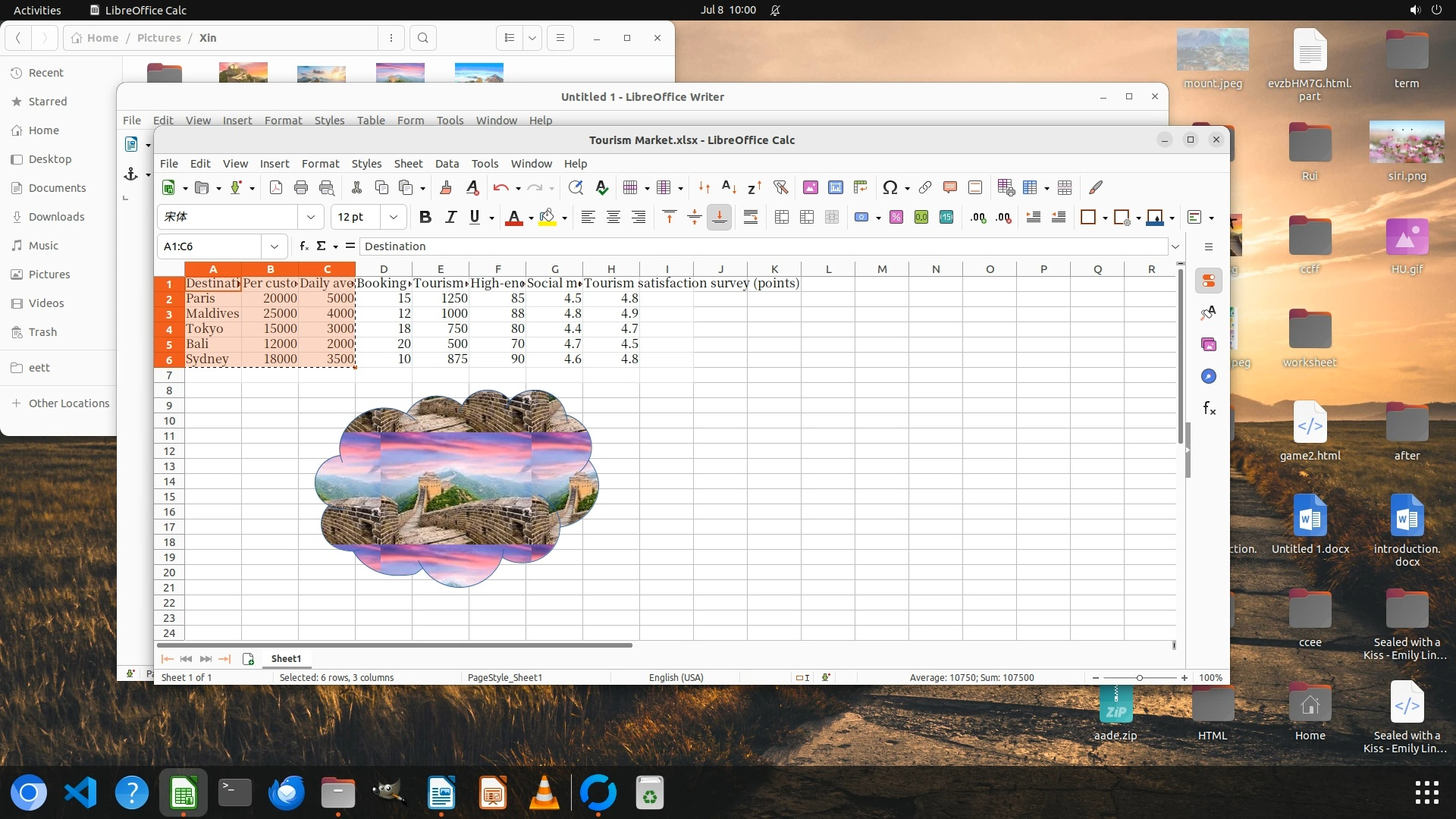Click Format as Percent icon
Image resolution: width=1456 pixels, height=819 pixels.
pos(896,218)
